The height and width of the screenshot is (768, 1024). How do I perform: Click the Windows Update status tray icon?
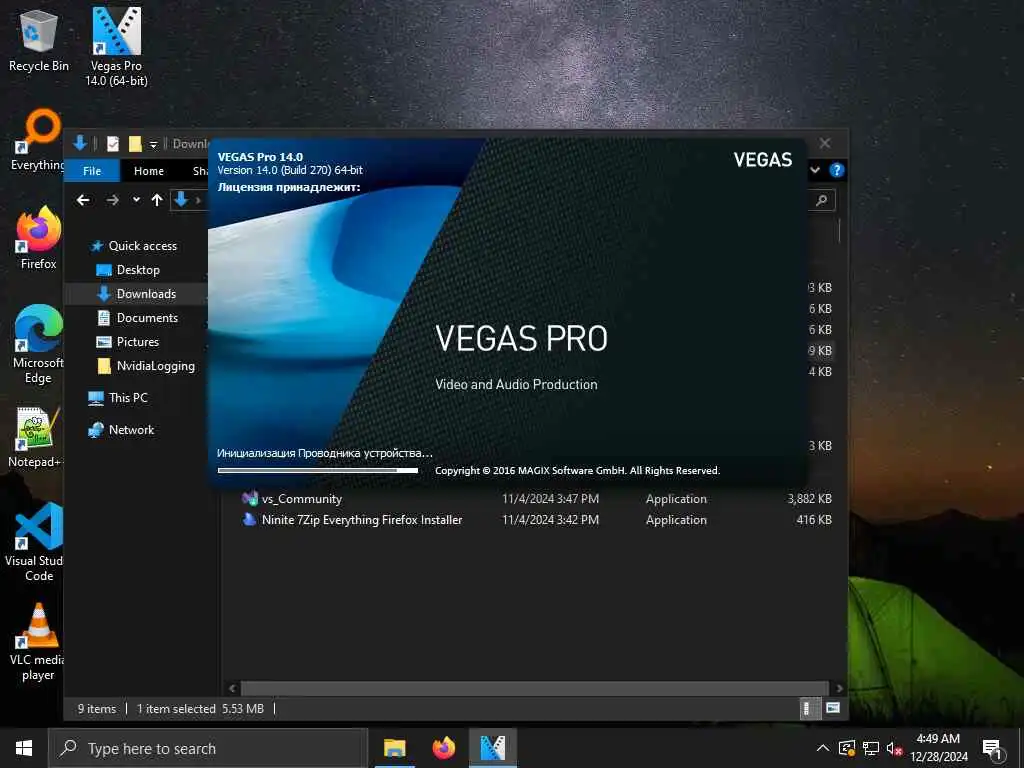coord(847,748)
